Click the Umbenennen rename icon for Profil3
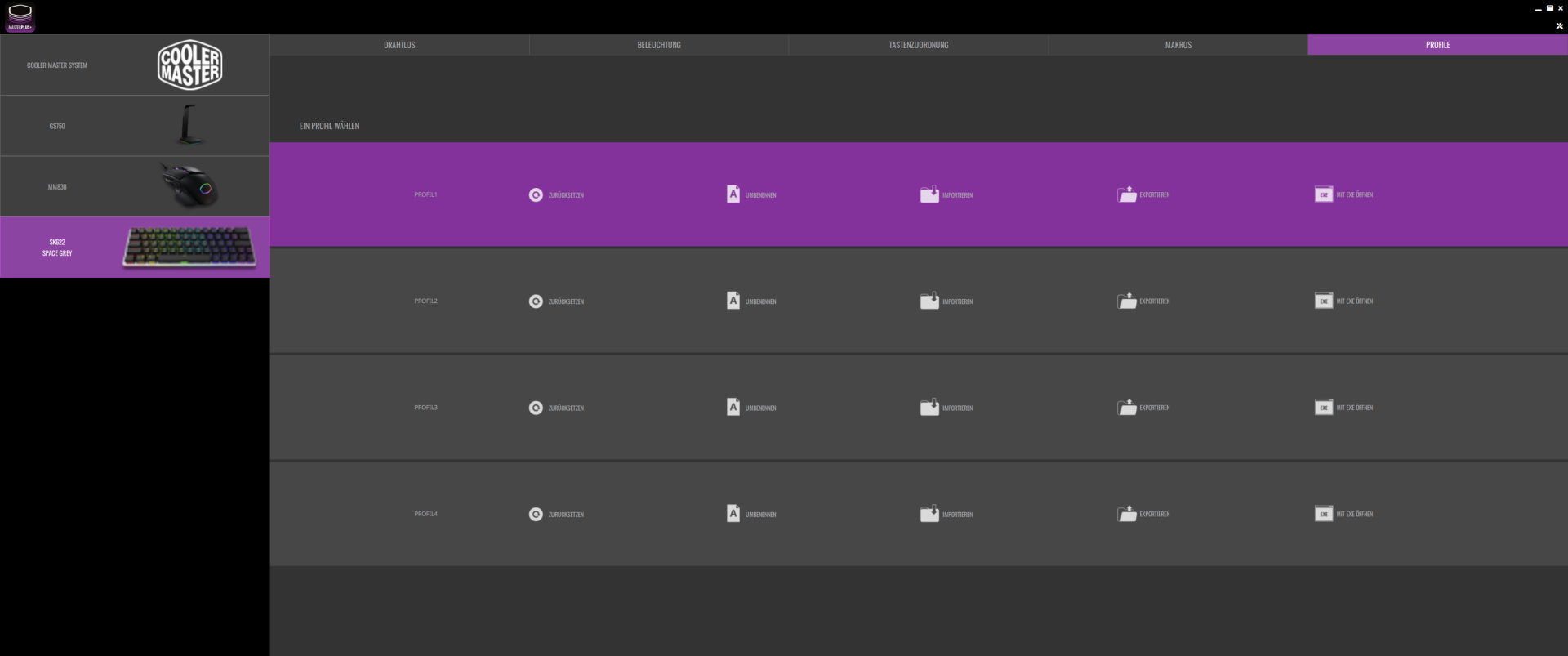Image resolution: width=1568 pixels, height=656 pixels. pos(733,407)
